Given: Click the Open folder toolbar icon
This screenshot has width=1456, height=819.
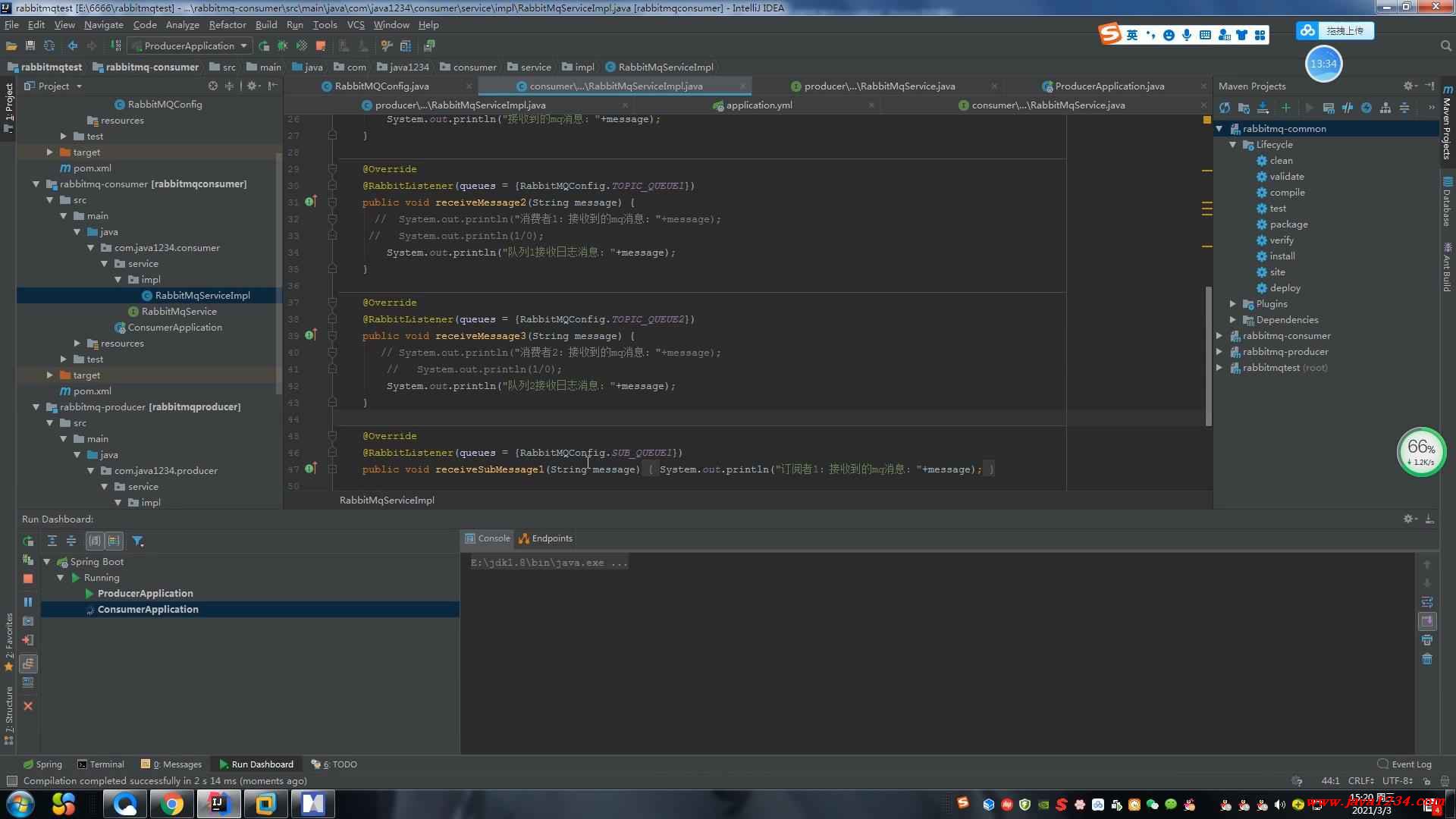Looking at the screenshot, I should [11, 45].
